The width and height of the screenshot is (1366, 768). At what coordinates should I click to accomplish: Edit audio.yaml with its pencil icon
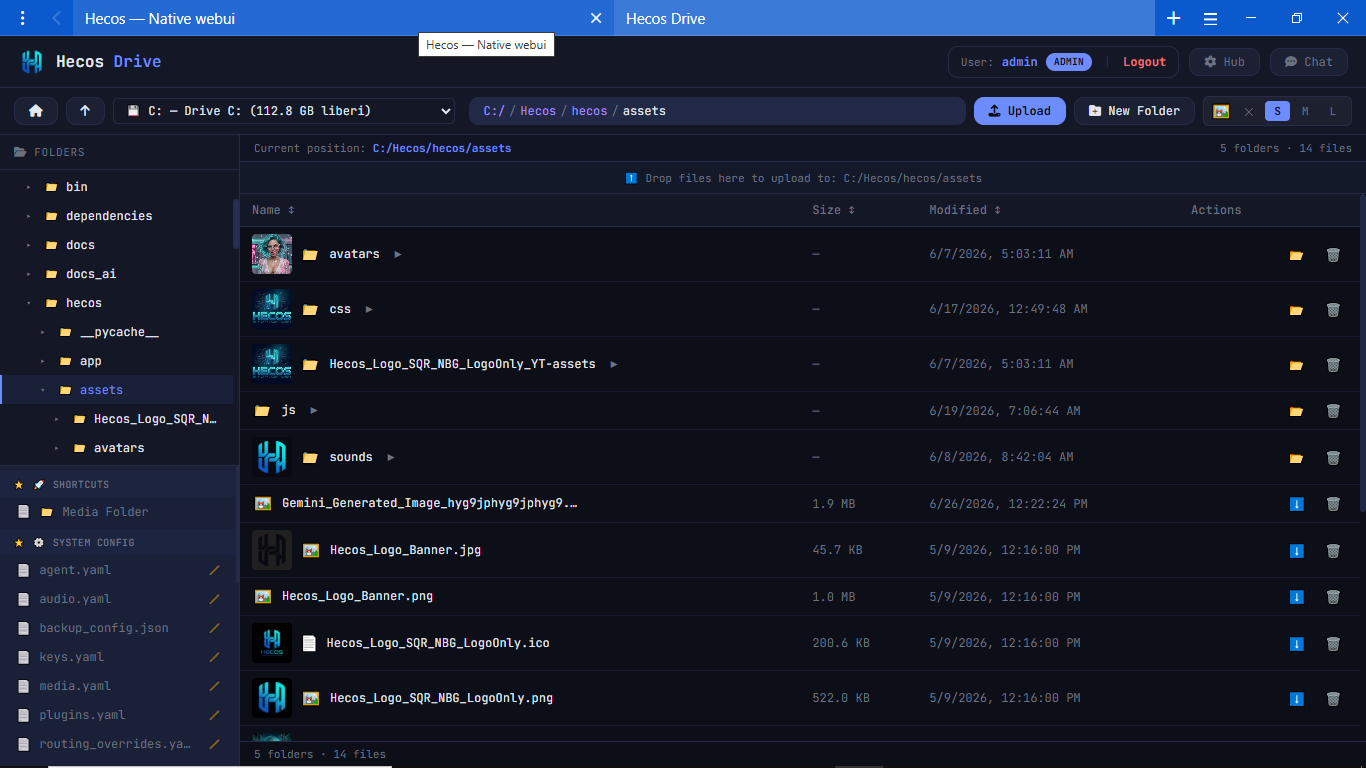coord(214,599)
